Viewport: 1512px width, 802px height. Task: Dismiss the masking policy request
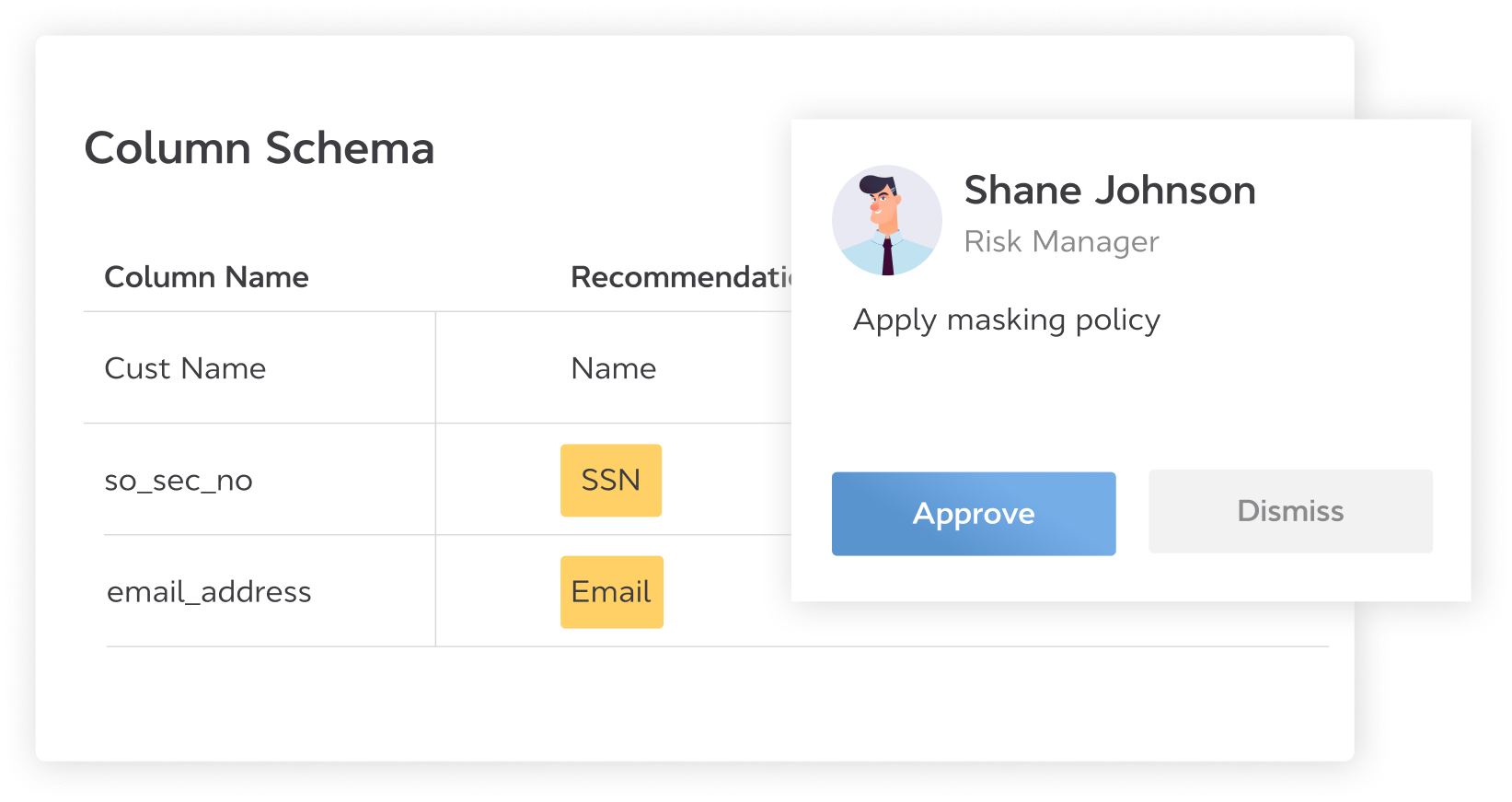pyautogui.click(x=1290, y=511)
